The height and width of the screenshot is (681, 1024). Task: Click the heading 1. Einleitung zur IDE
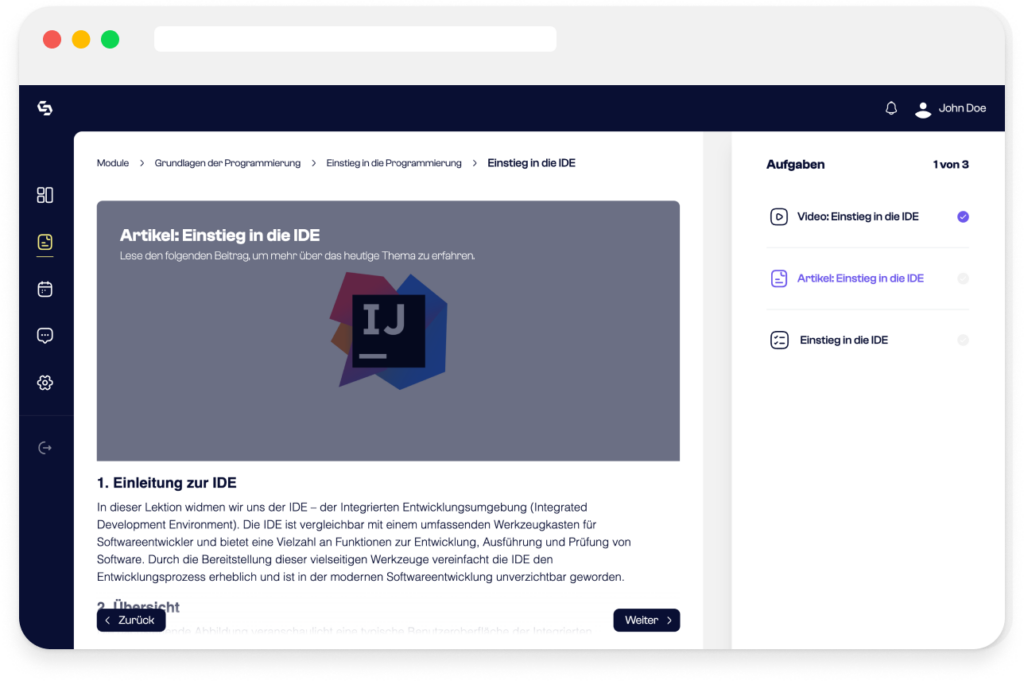click(167, 483)
